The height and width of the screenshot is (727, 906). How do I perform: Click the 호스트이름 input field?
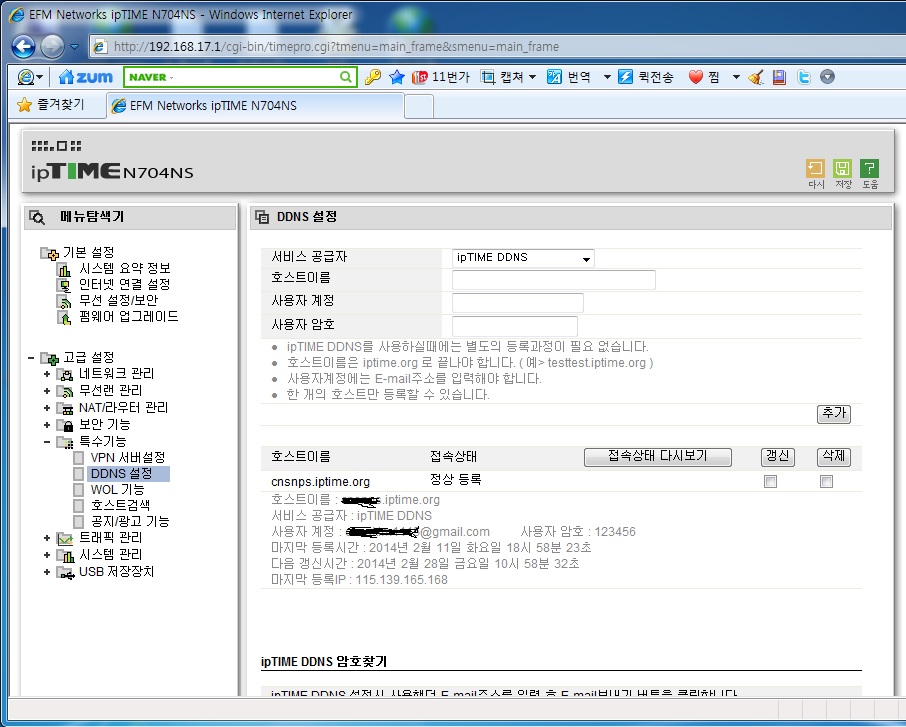click(554, 280)
